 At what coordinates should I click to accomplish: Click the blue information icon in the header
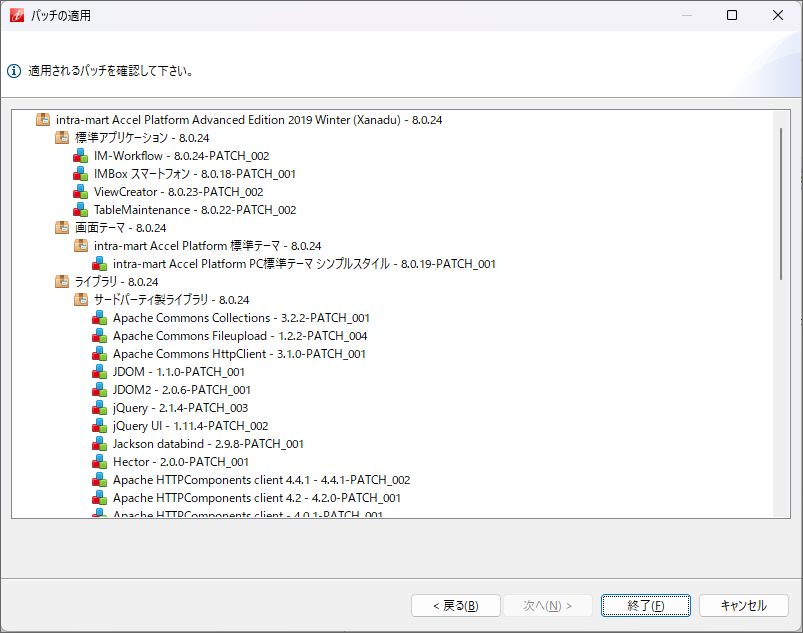pyautogui.click(x=14, y=71)
